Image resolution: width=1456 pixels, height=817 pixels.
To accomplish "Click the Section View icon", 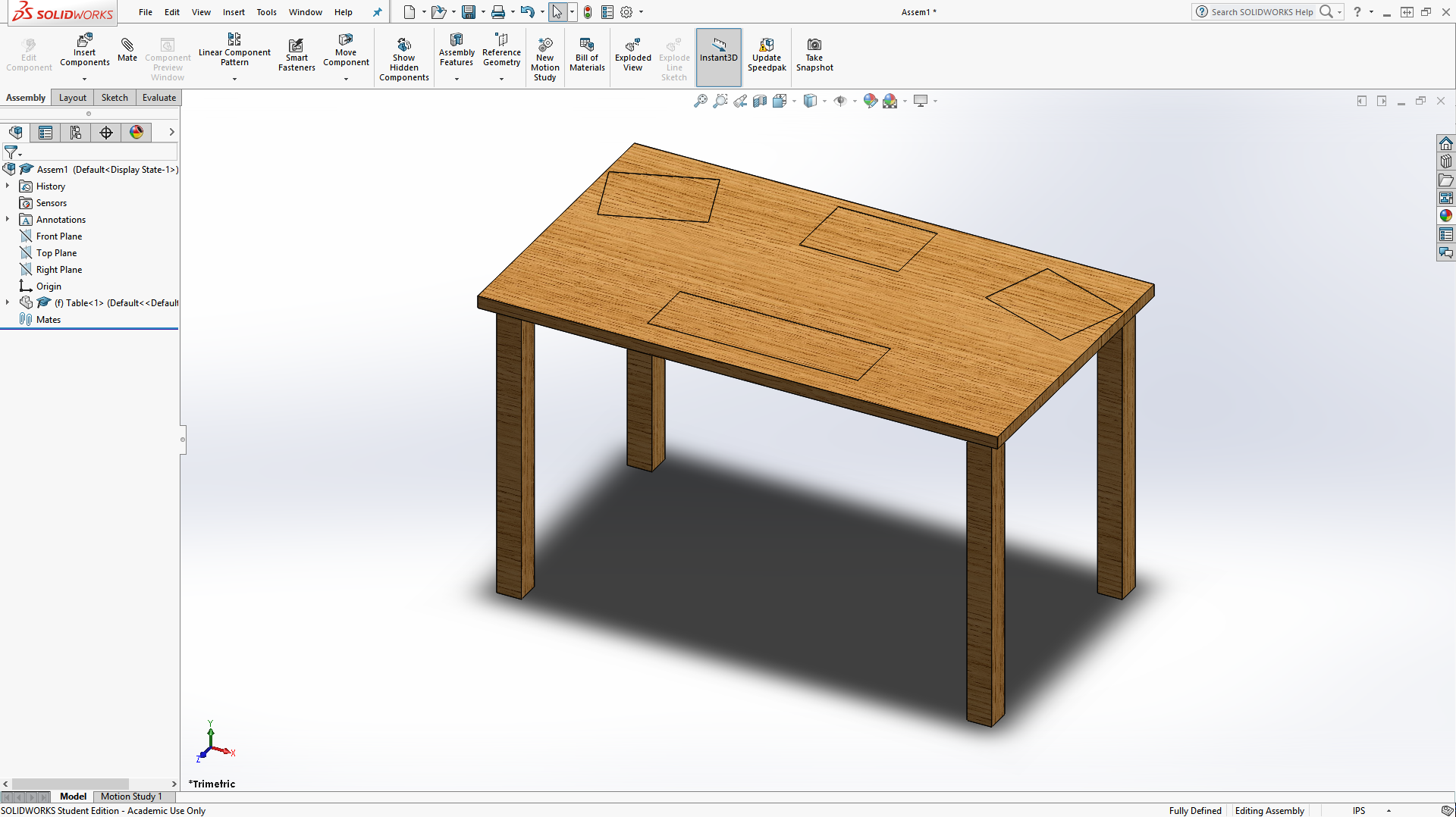I will 760,101.
